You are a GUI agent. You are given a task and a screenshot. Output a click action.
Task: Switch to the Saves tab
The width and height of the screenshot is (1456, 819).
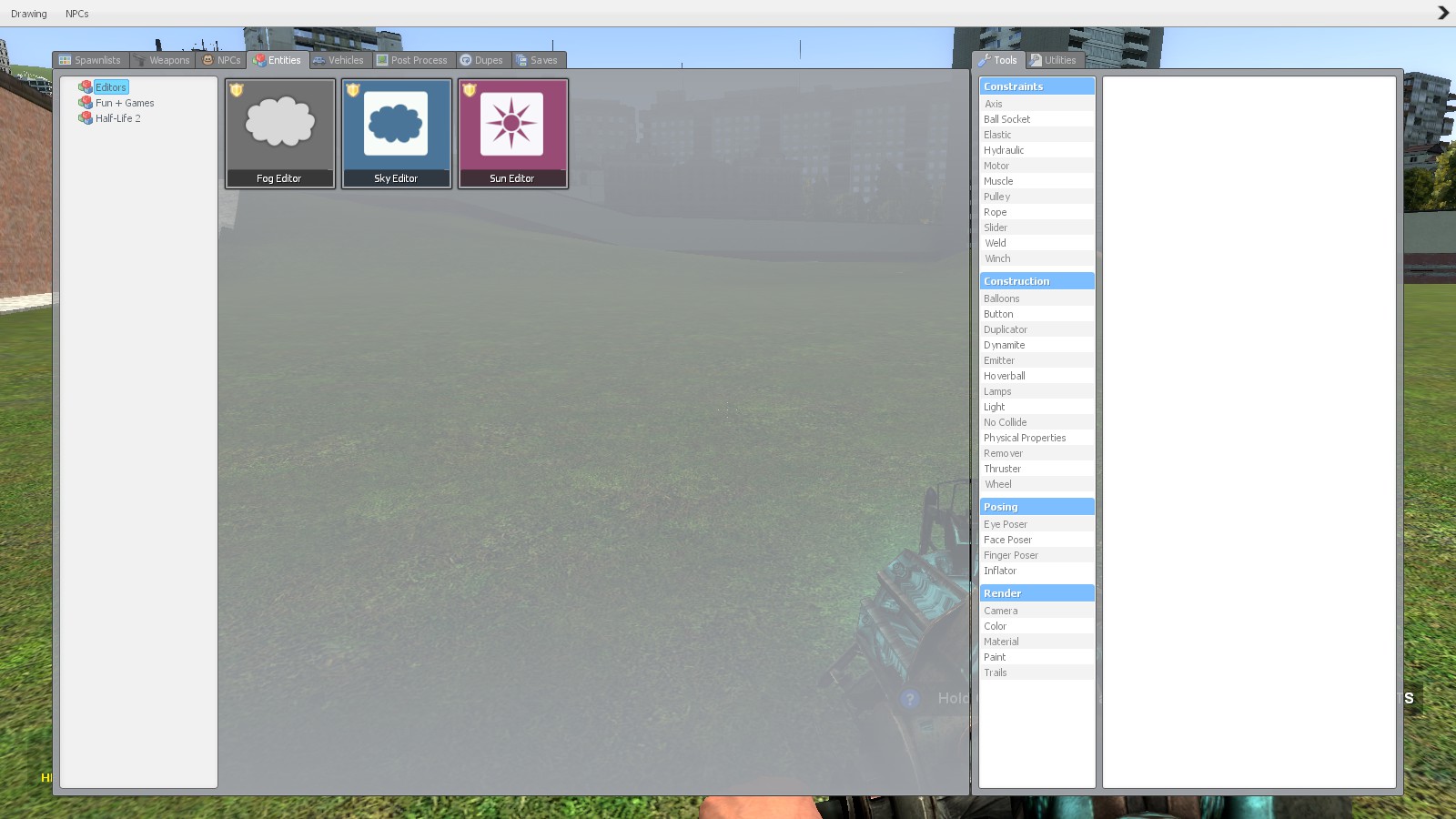(538, 60)
